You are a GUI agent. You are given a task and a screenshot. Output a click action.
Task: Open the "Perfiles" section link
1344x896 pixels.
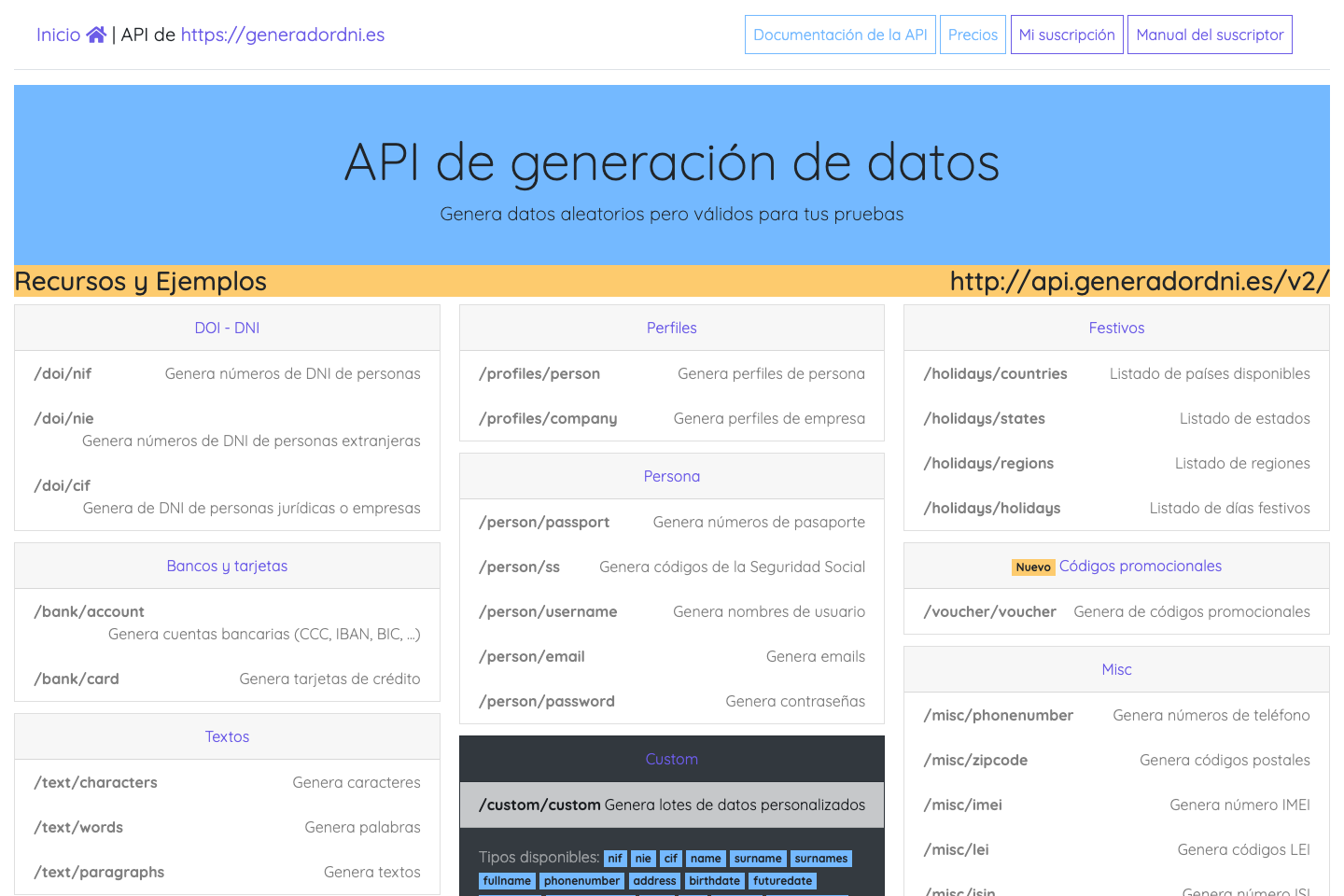coord(671,328)
